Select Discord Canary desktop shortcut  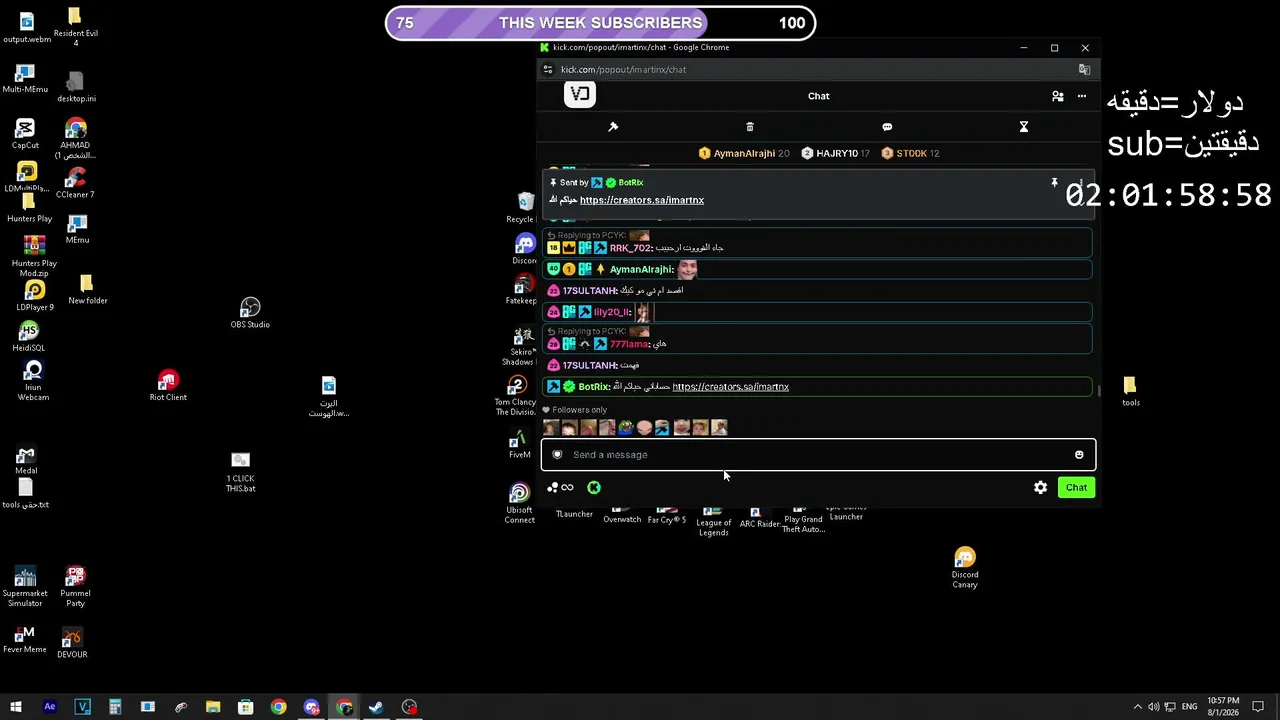coord(965,568)
